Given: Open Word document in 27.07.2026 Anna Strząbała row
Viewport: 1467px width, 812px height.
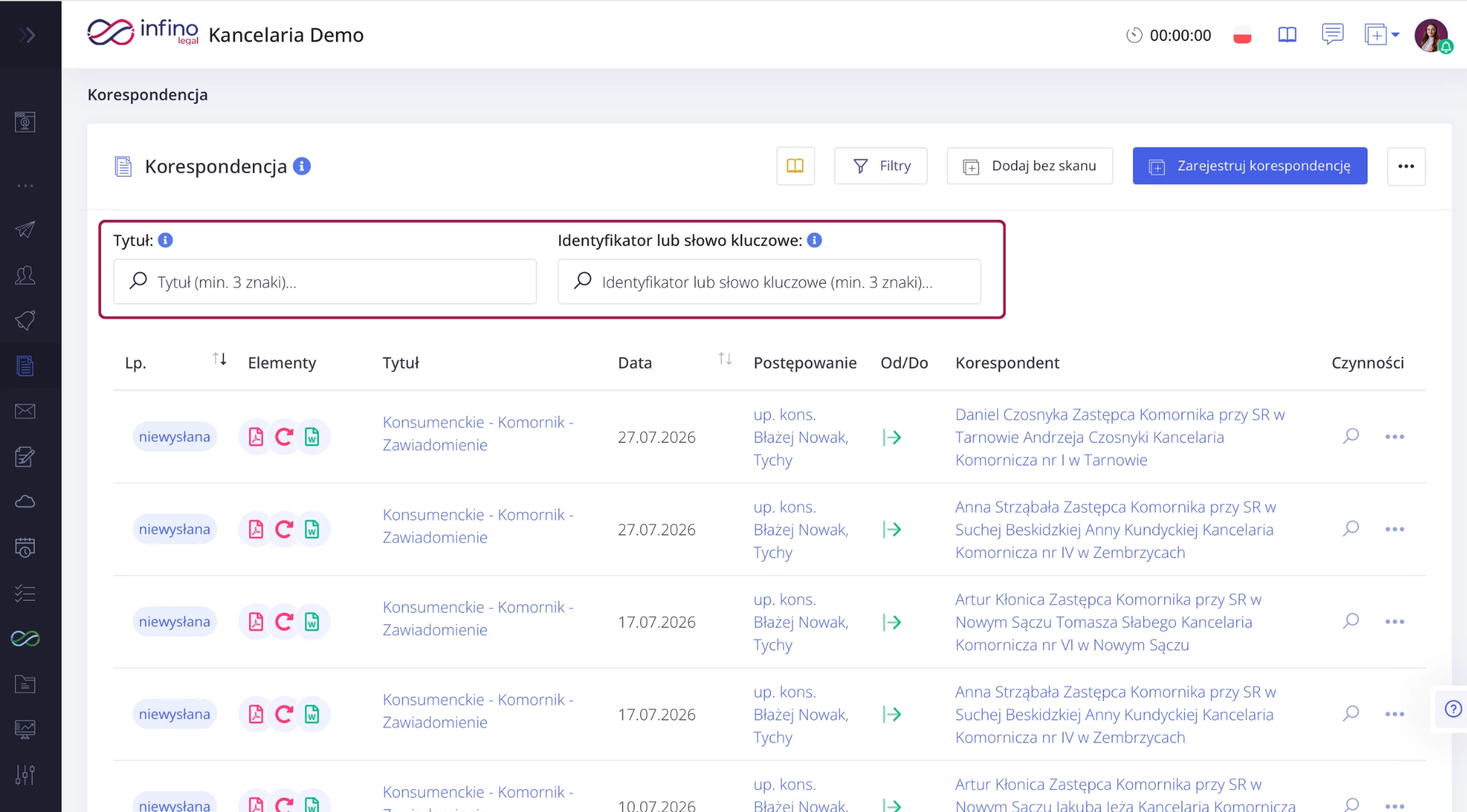Looking at the screenshot, I should [x=312, y=529].
